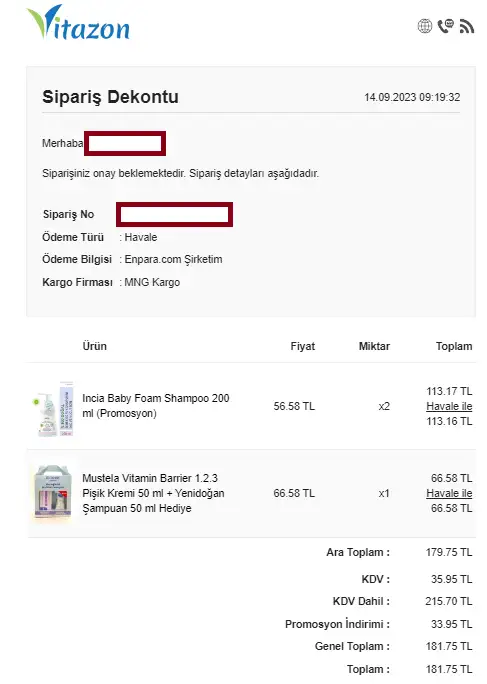Click the MNG Kargo shipping company text

click(152, 282)
